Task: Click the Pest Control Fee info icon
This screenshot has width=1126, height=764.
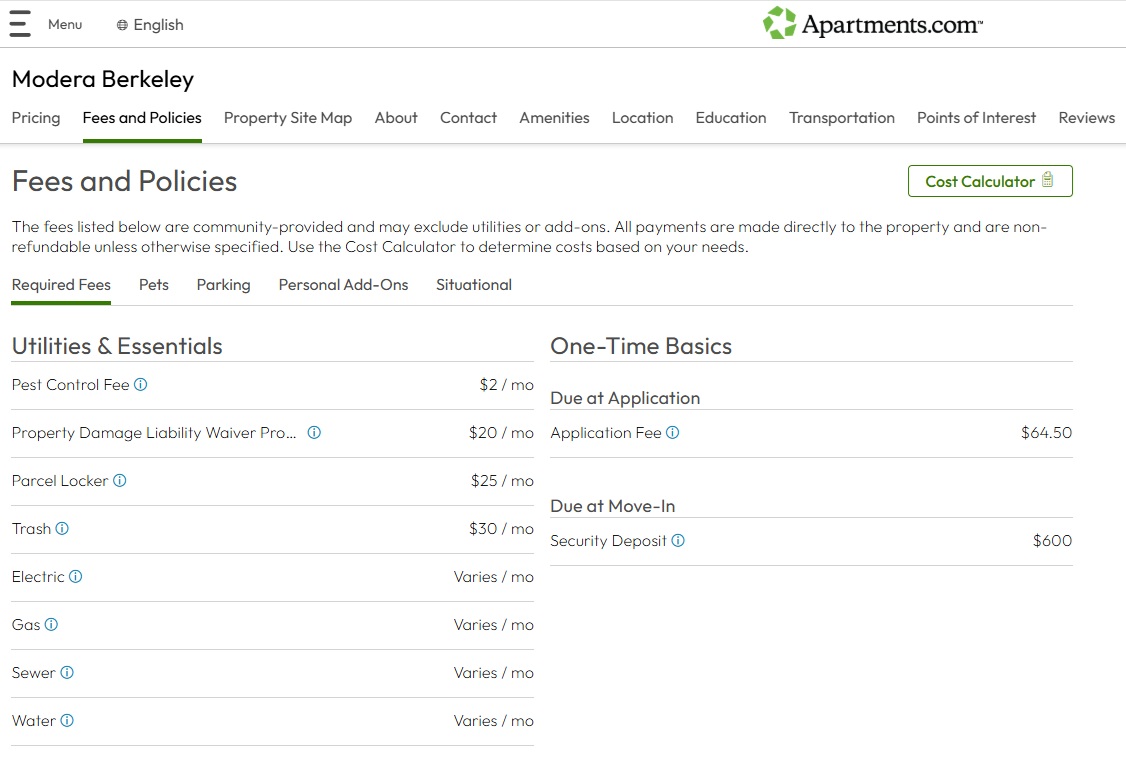Action: (x=141, y=385)
